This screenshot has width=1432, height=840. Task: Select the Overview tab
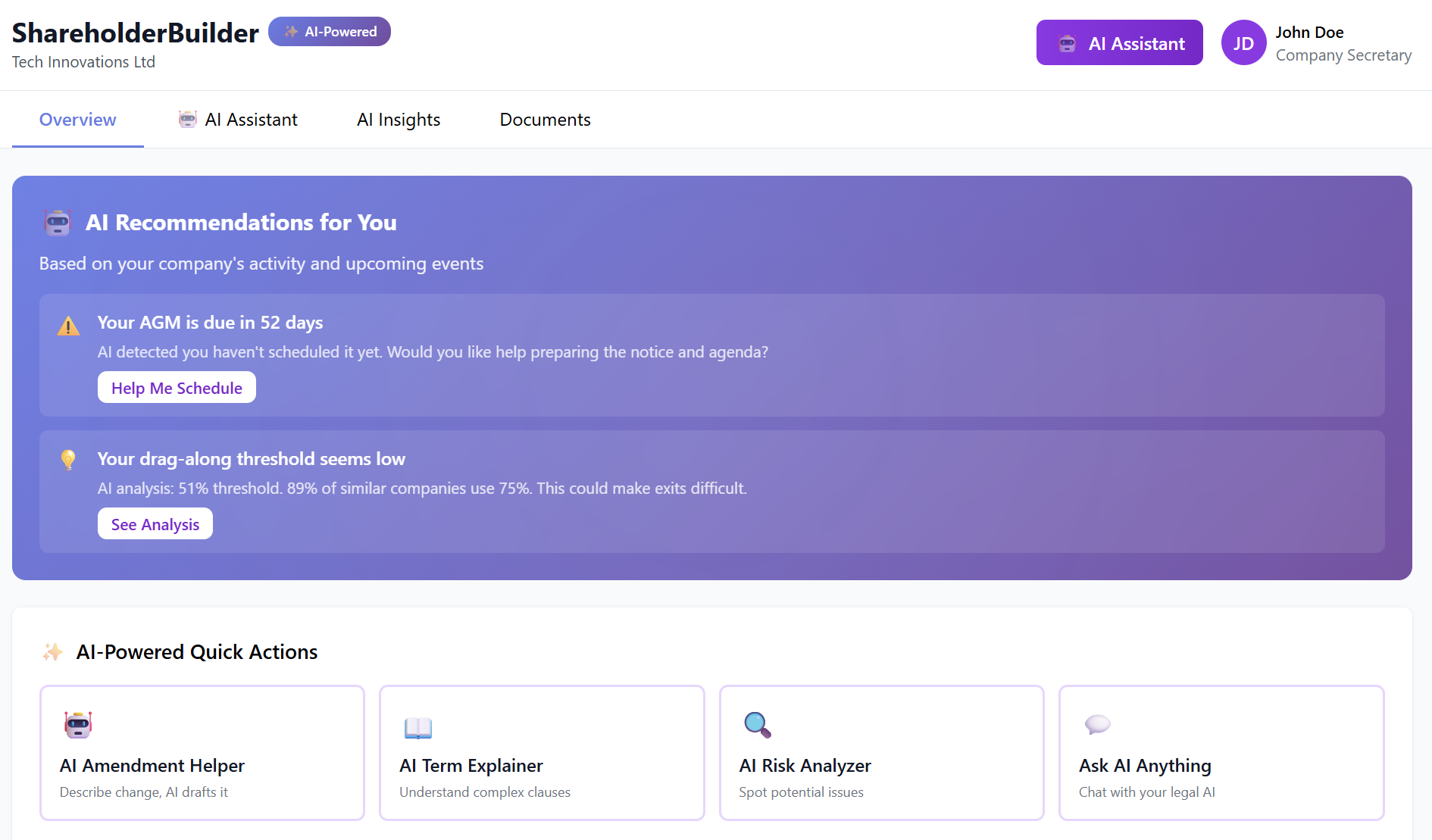coord(77,119)
